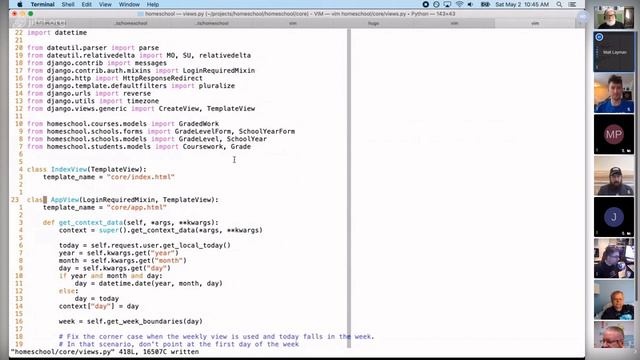Click the 'class IndexView' definition
The image size is (640, 360).
(87, 169)
